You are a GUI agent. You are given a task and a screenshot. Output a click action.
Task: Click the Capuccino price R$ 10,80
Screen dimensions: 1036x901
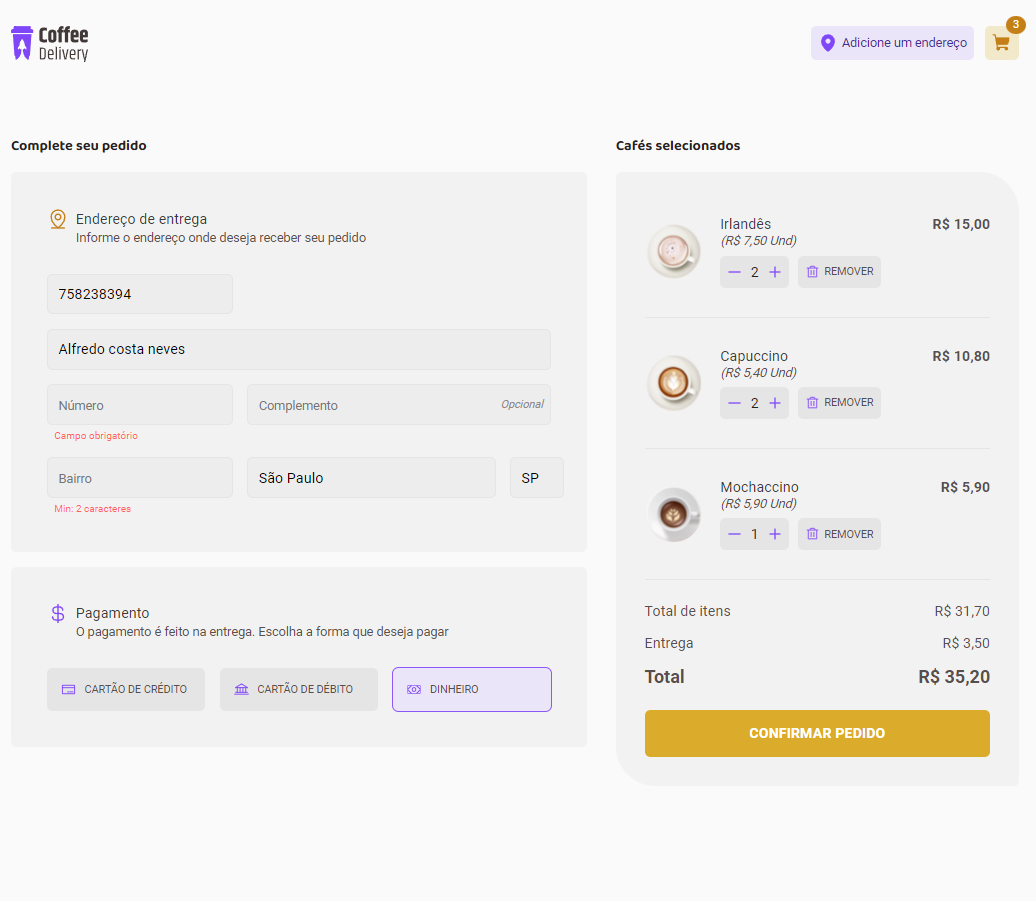coord(961,357)
